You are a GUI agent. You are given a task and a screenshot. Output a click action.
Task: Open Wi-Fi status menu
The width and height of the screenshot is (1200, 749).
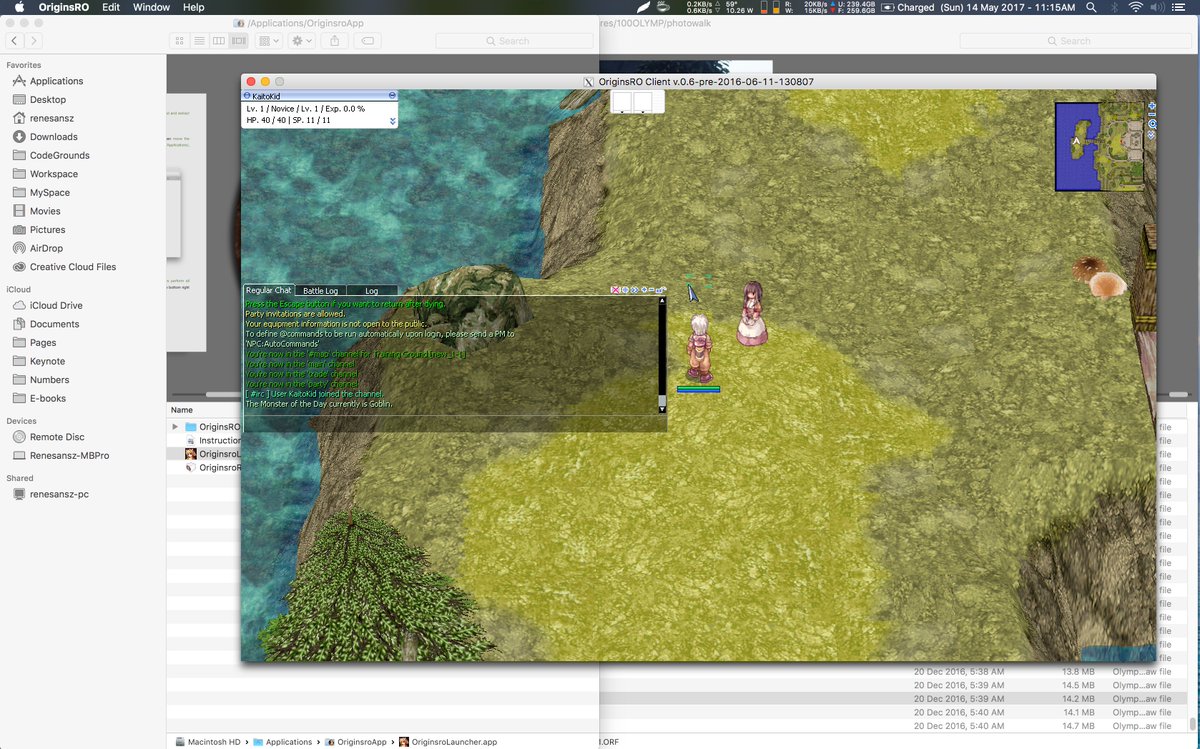pyautogui.click(x=1136, y=7)
